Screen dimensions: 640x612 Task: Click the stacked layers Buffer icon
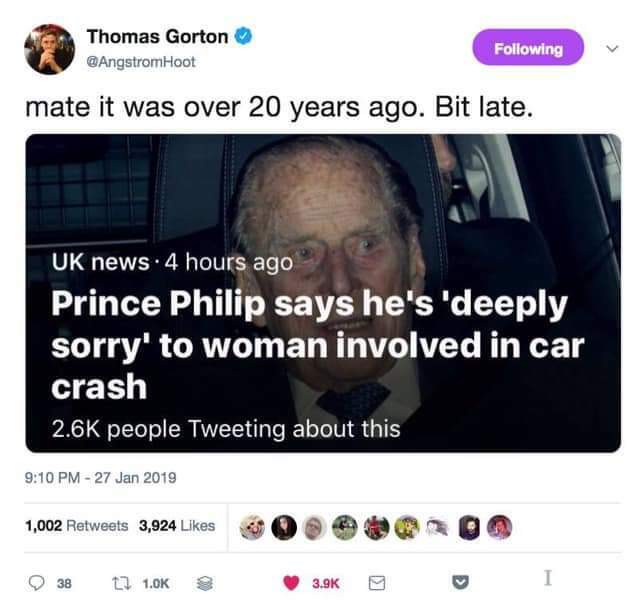[205, 583]
